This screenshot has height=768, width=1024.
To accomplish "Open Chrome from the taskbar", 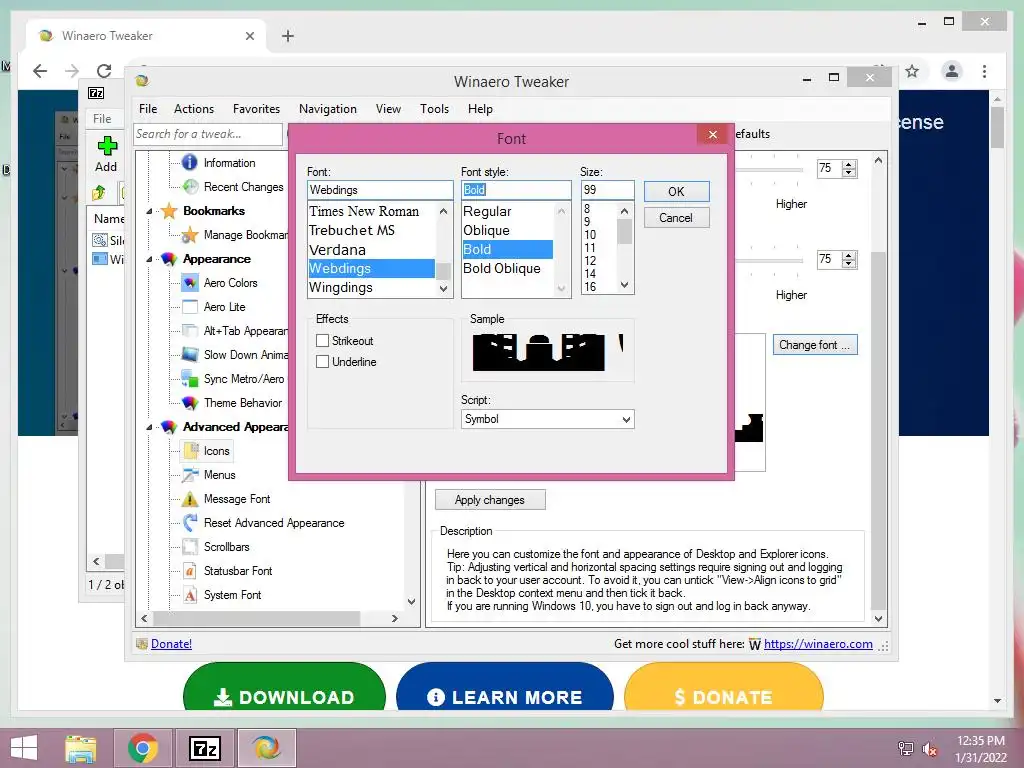I will pos(143,748).
